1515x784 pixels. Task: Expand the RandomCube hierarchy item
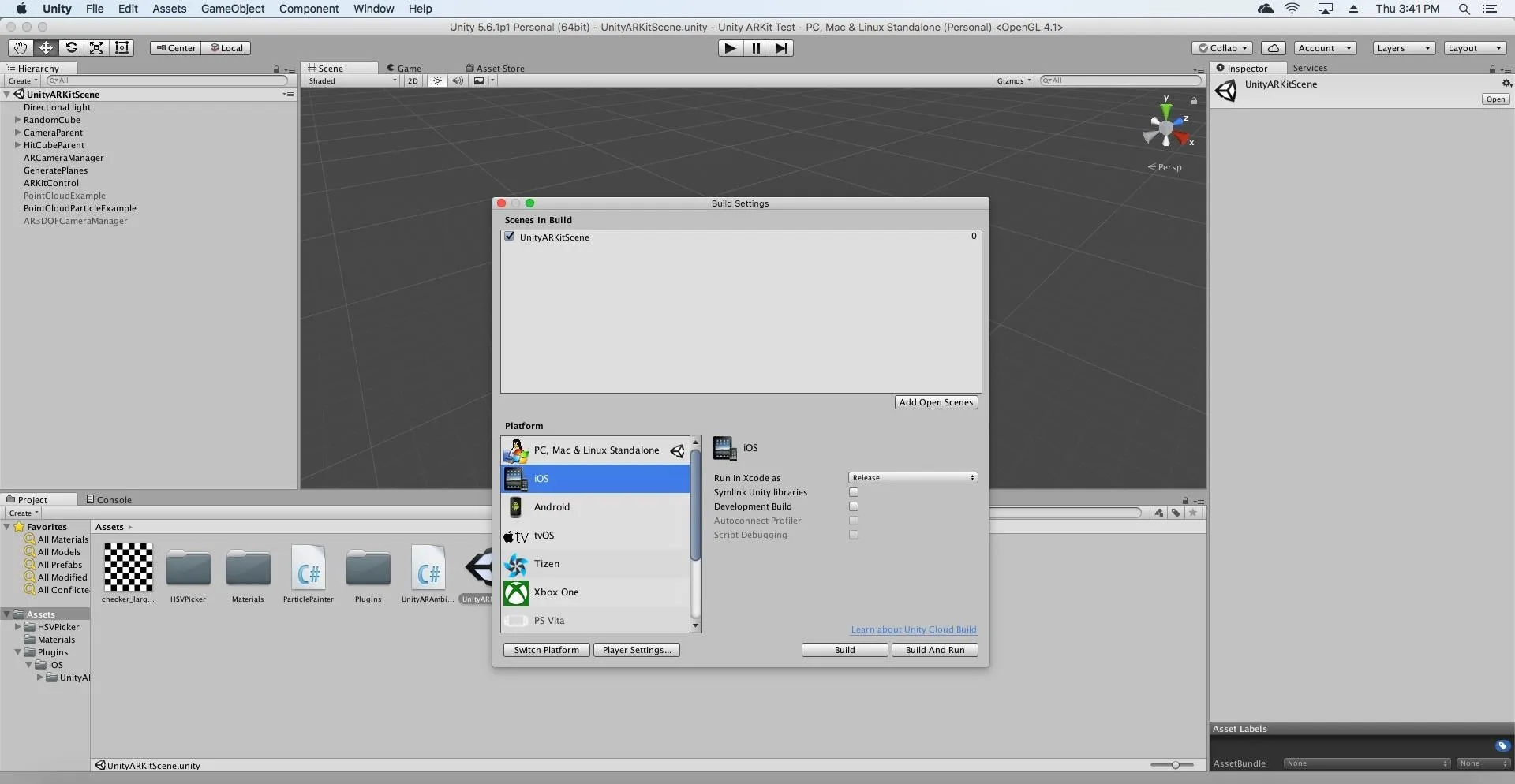[17, 120]
